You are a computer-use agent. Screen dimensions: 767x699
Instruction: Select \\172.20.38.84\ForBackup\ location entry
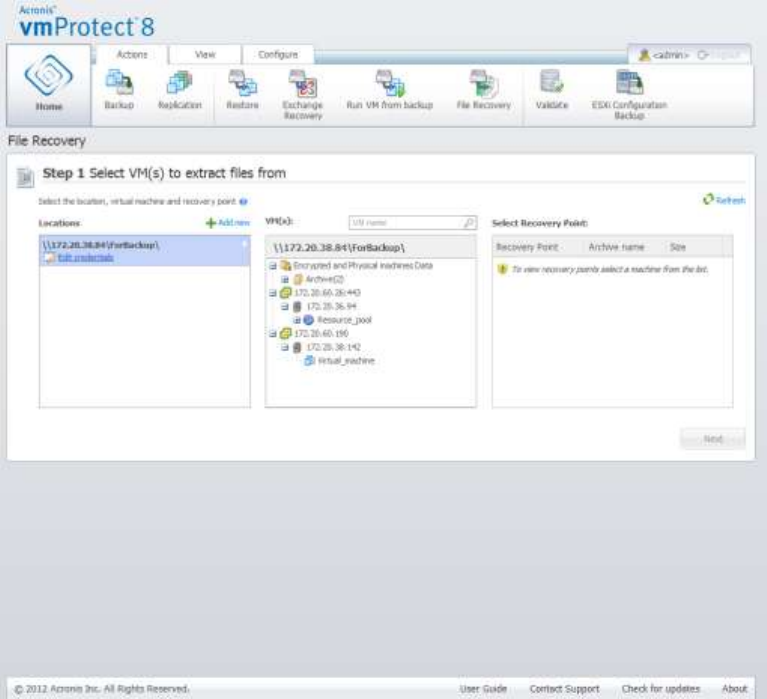coord(145,251)
